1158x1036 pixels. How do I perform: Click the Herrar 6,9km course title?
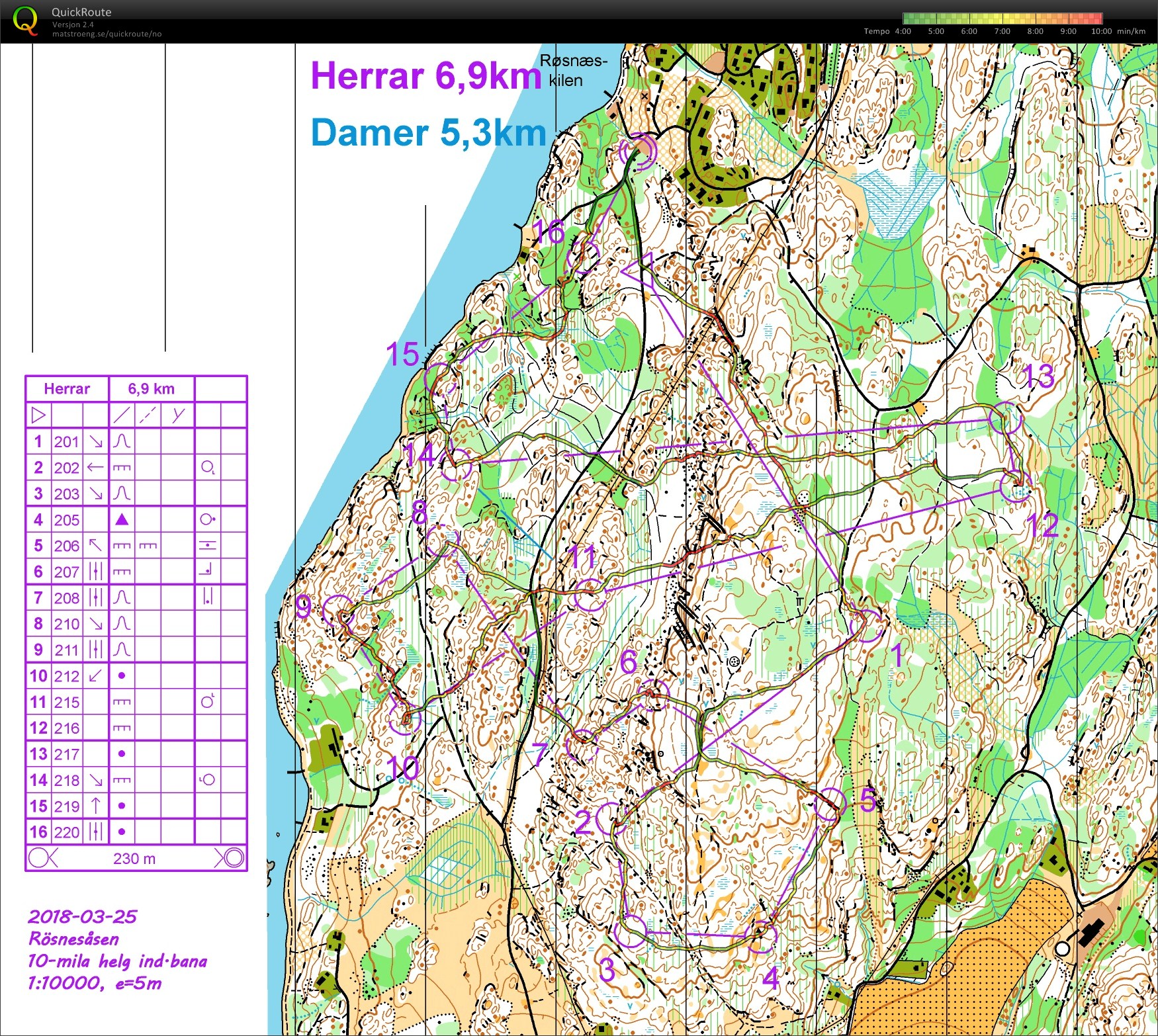pyautogui.click(x=426, y=75)
